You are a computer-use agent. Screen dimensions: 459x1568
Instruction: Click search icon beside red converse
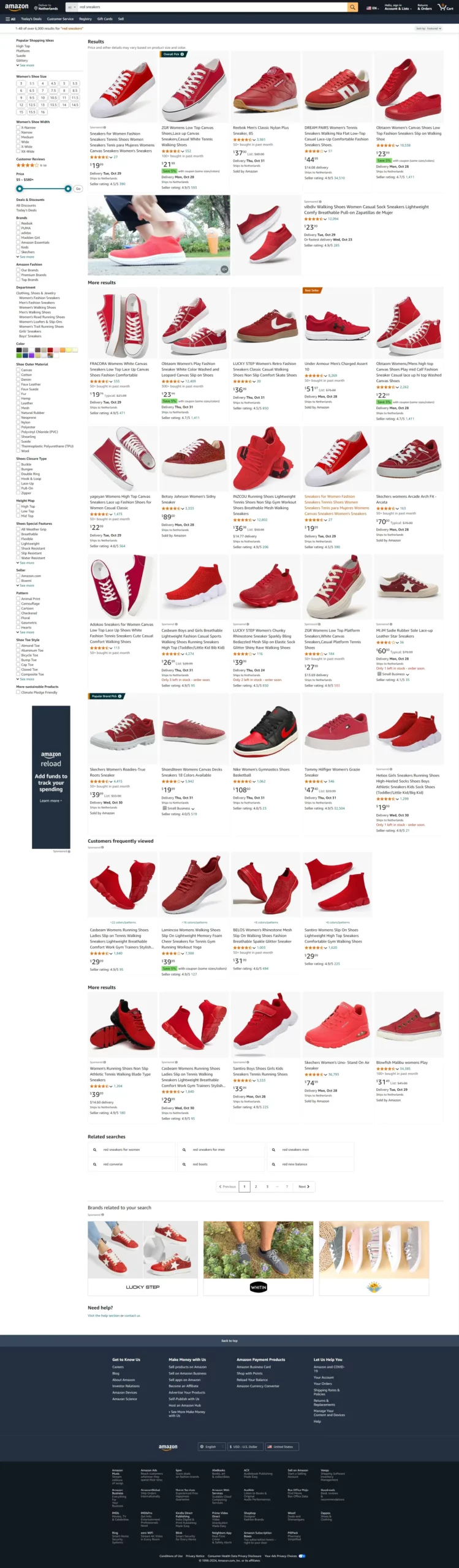coord(94,1164)
